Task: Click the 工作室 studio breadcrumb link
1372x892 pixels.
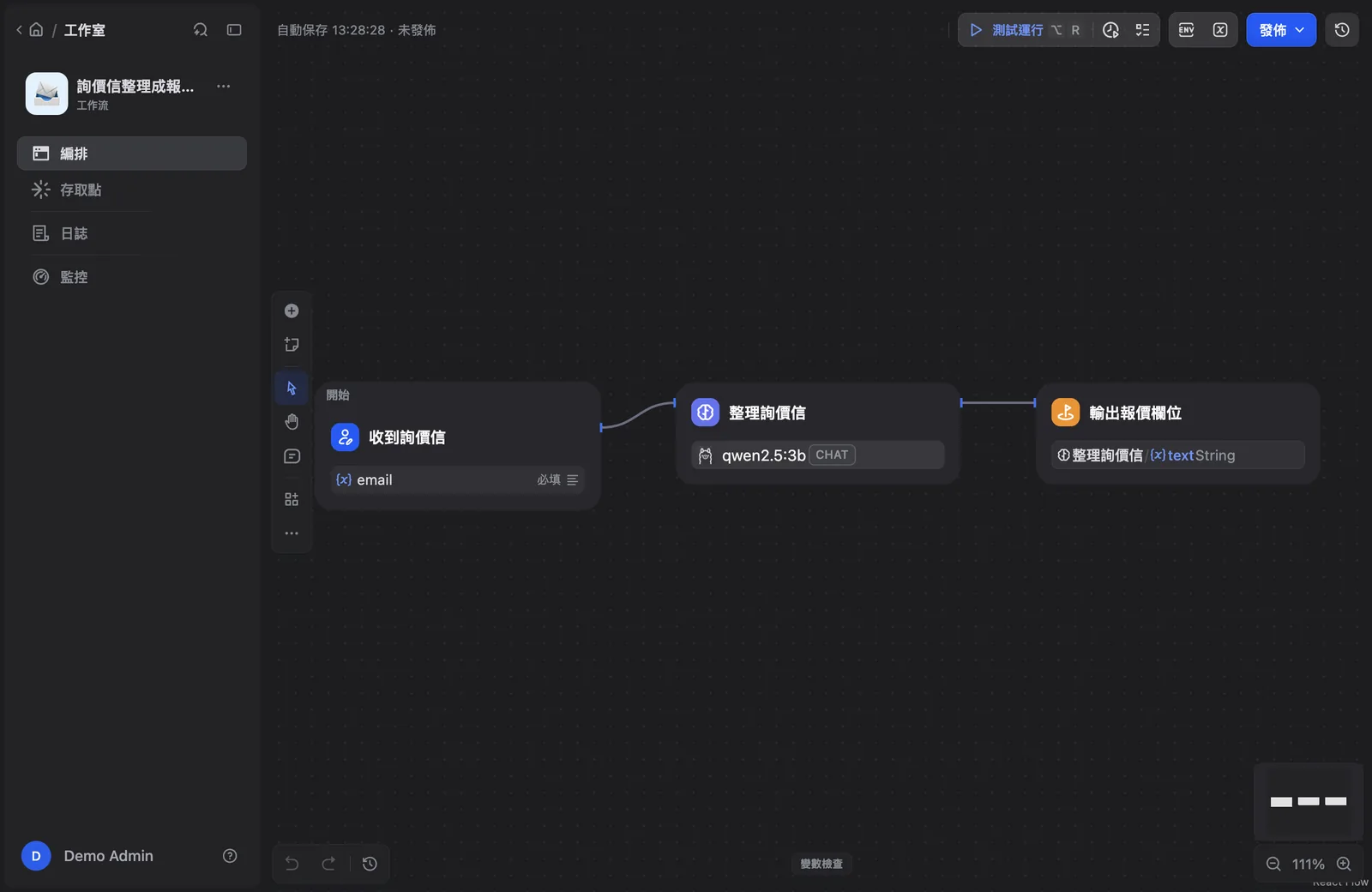Action: pyautogui.click(x=85, y=30)
